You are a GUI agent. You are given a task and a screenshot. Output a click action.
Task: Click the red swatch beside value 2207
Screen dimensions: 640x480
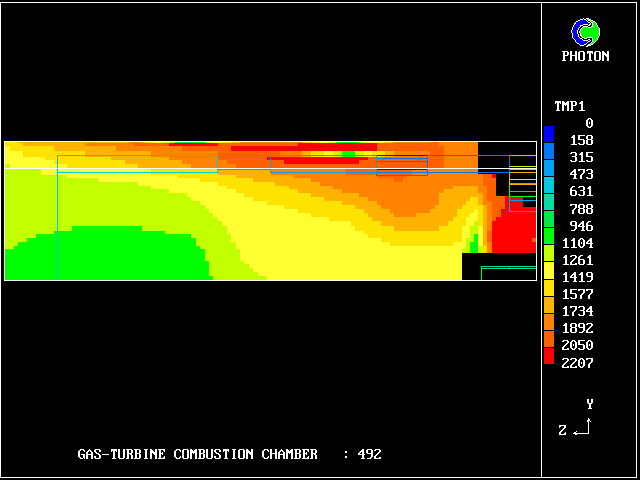(548, 361)
